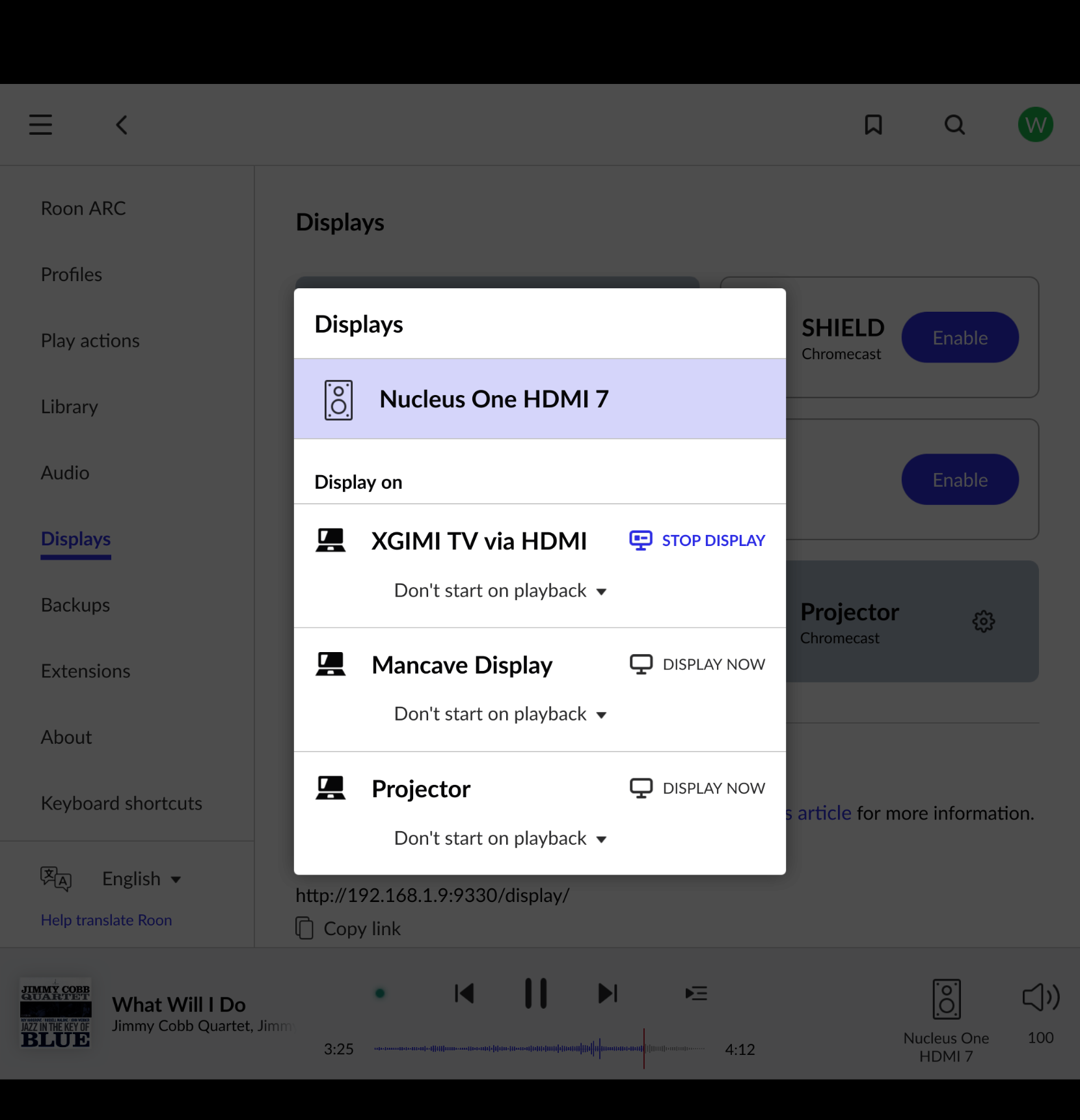This screenshot has height=1120, width=1080.
Task: Click the artist name Jimmy Cobb Quartet
Action: click(182, 1026)
